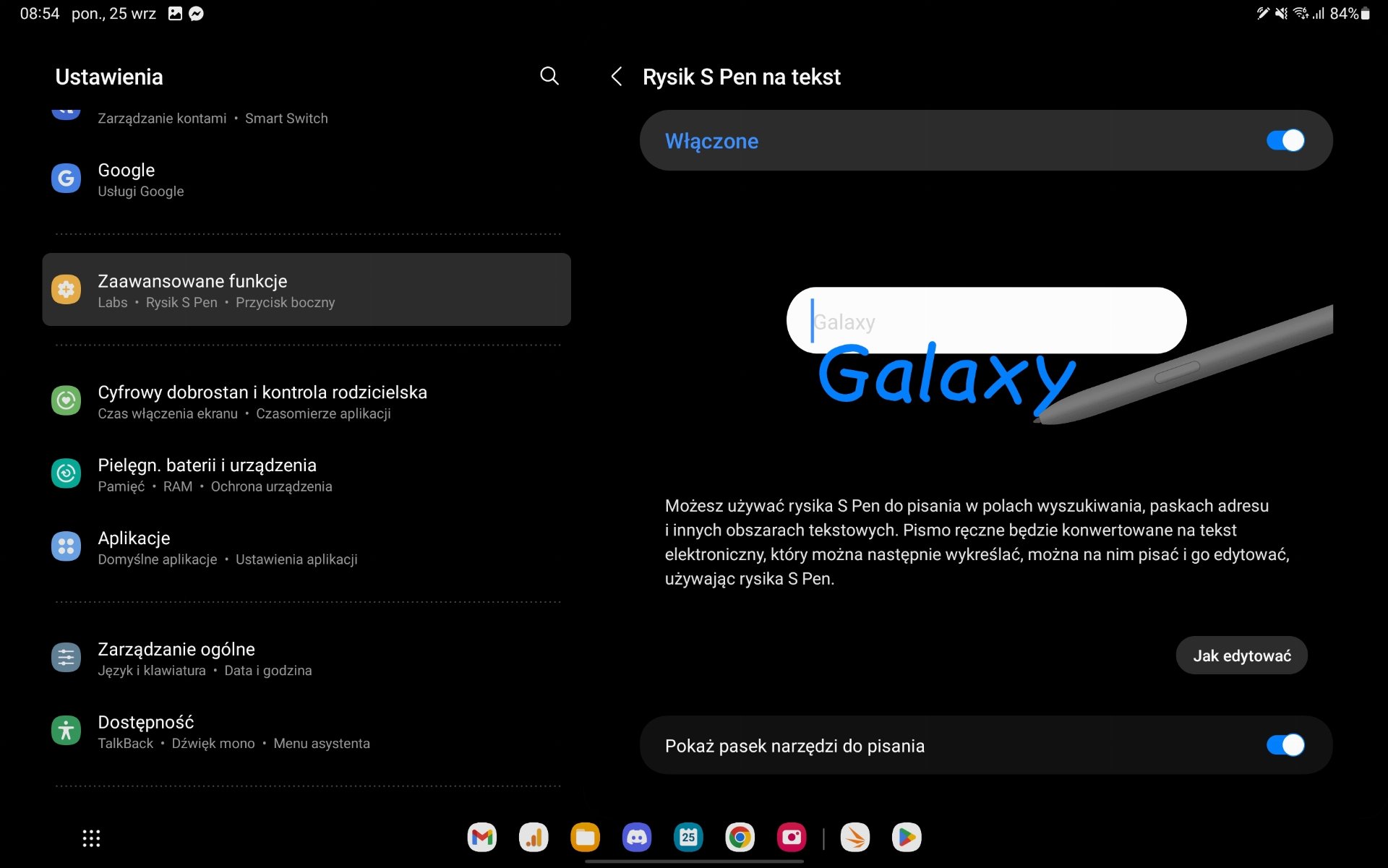The image size is (1388, 868).
Task: Tap the Aplikacje four-dots icon
Action: [66, 546]
